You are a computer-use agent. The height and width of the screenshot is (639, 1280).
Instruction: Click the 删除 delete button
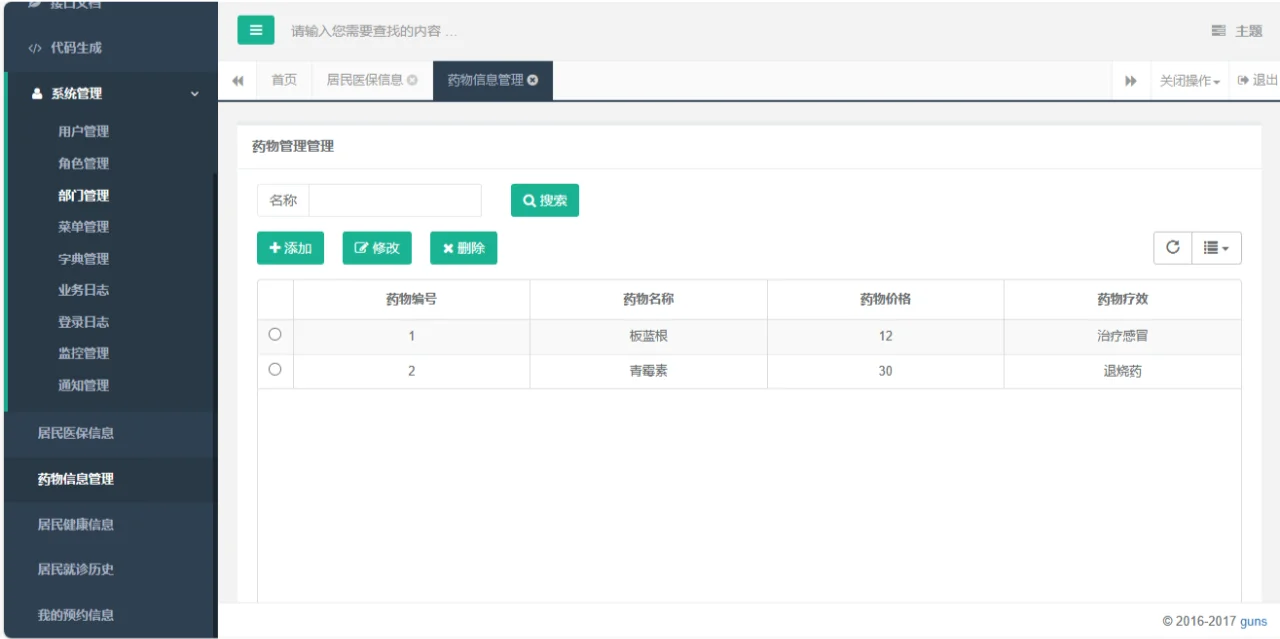click(x=463, y=248)
